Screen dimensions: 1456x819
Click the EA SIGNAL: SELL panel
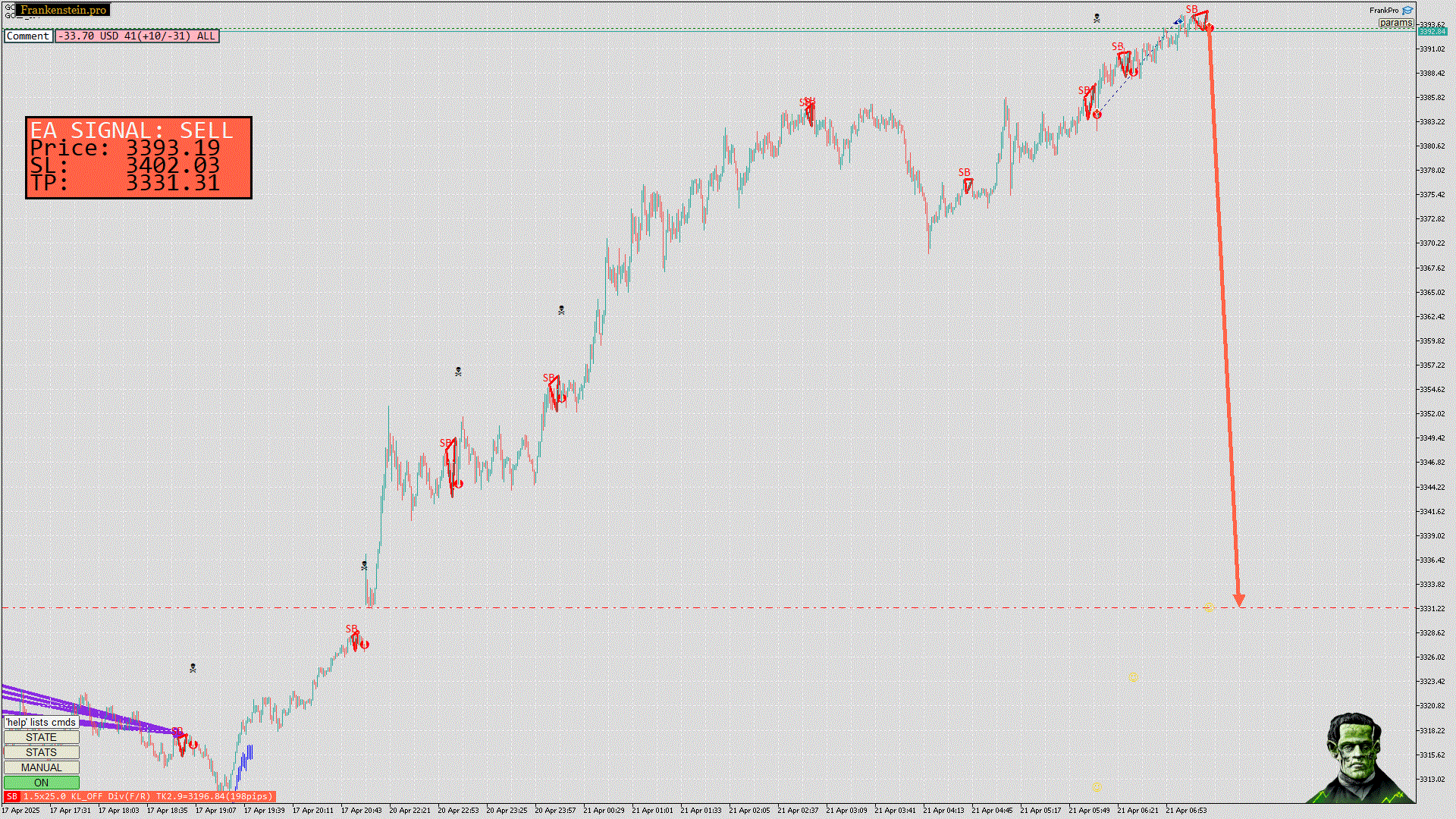click(139, 158)
